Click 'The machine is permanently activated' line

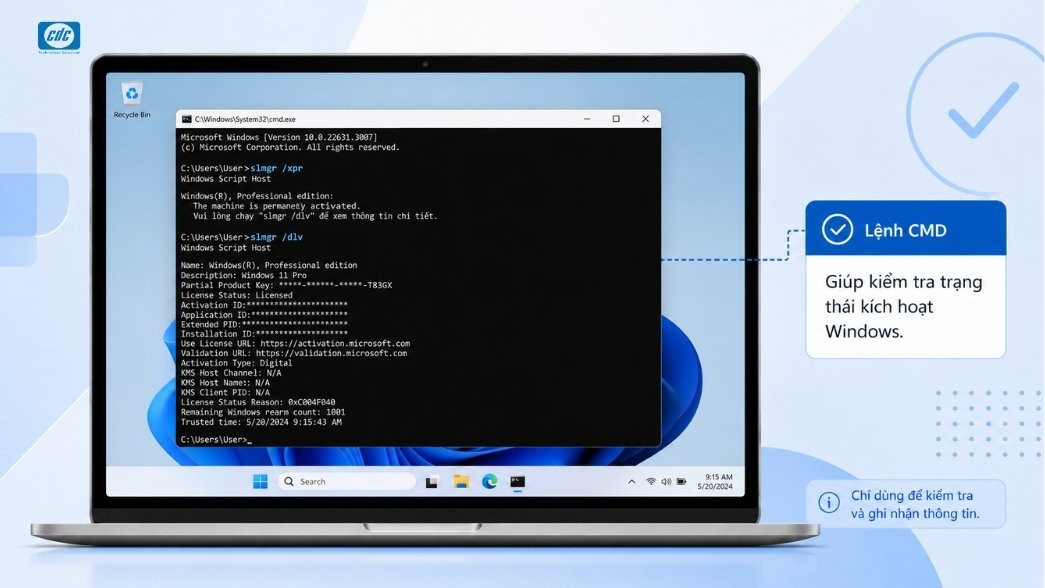tap(276, 206)
